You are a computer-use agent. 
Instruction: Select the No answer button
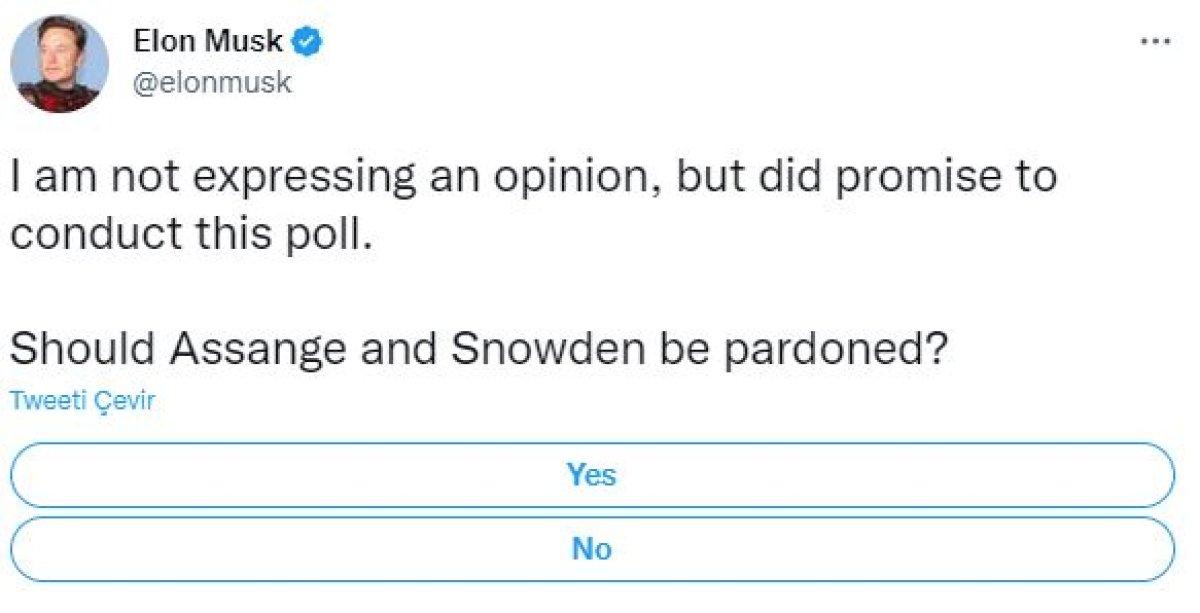[594, 548]
